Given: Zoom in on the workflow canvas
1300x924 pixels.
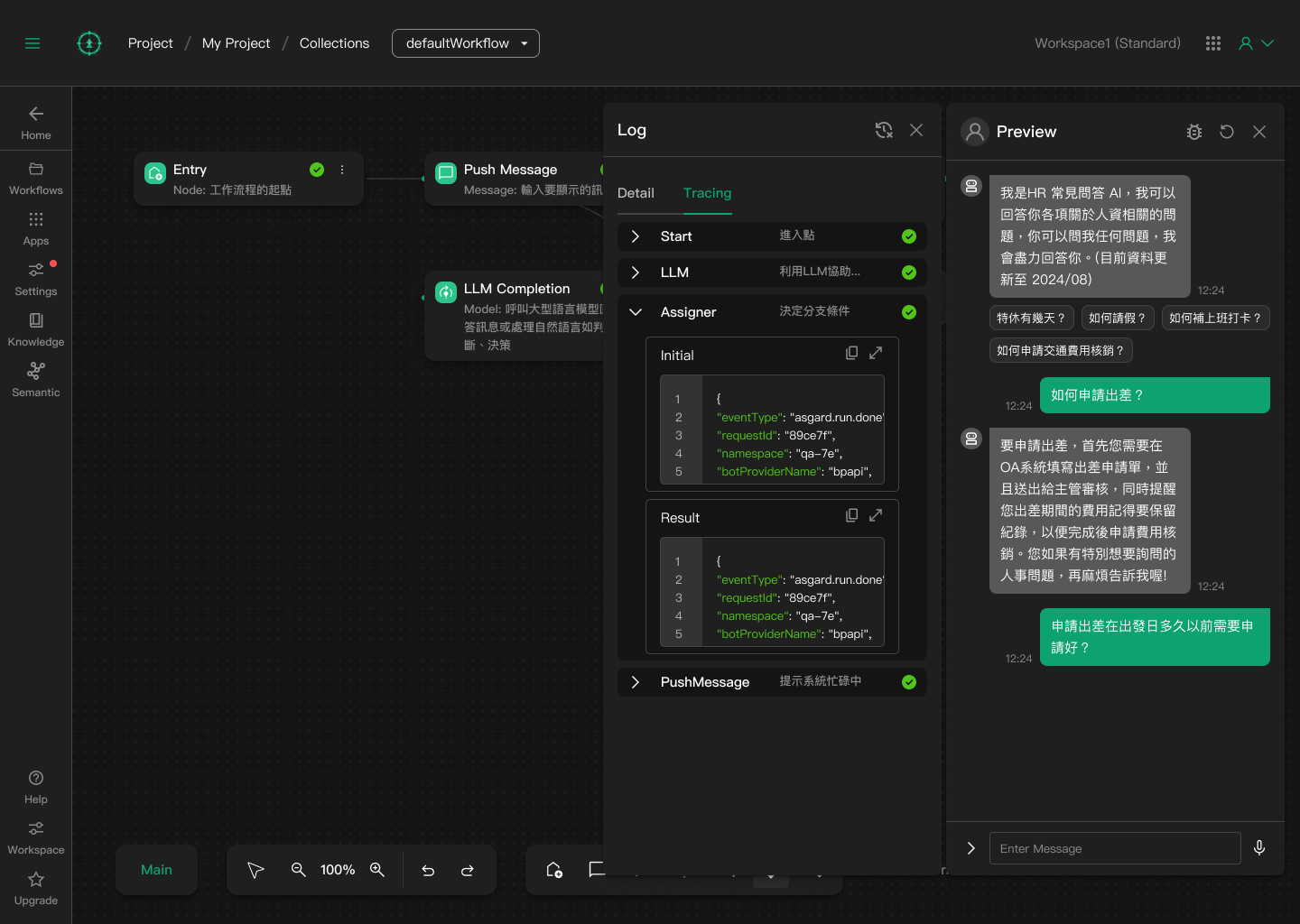Looking at the screenshot, I should [x=377, y=870].
